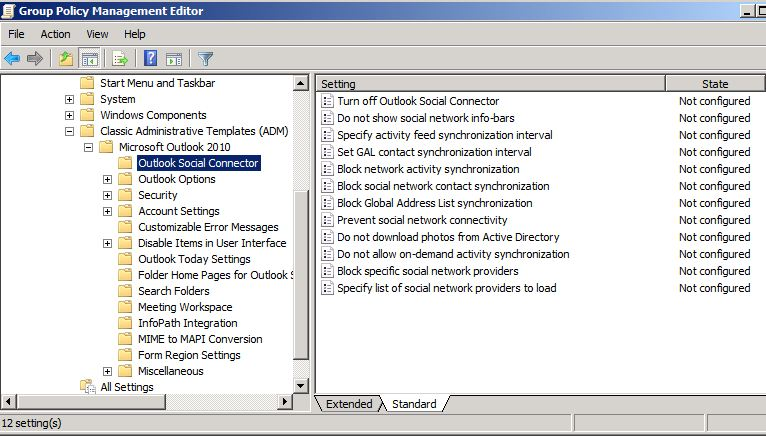Click policy icon beside Block specific social network providers
This screenshot has width=766, height=436.
coord(327,271)
